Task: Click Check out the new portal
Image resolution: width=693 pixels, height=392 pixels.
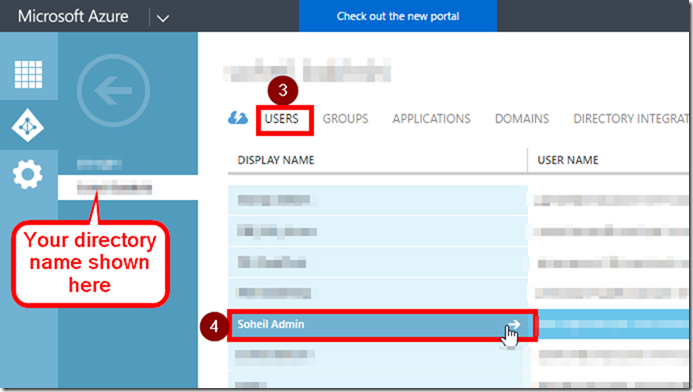Action: coord(398,16)
